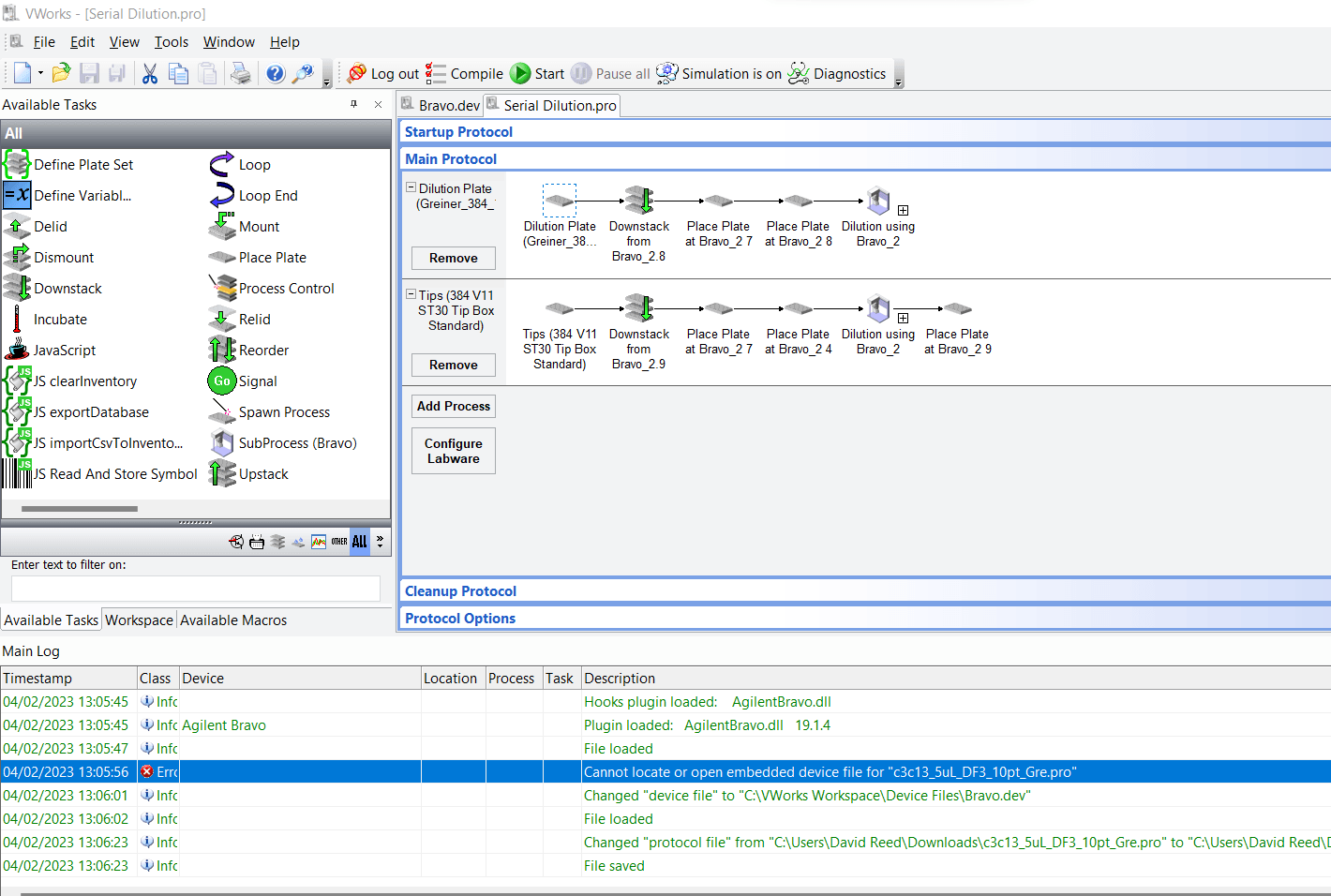Click the blue Help question mark icon
The image size is (1331, 896).
click(275, 73)
